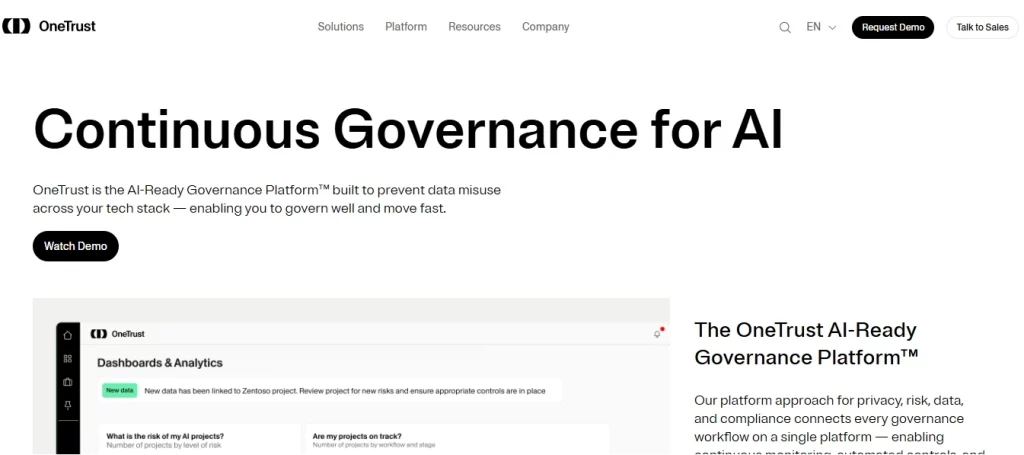Click the Dashboards & Analytics heading

160,363
